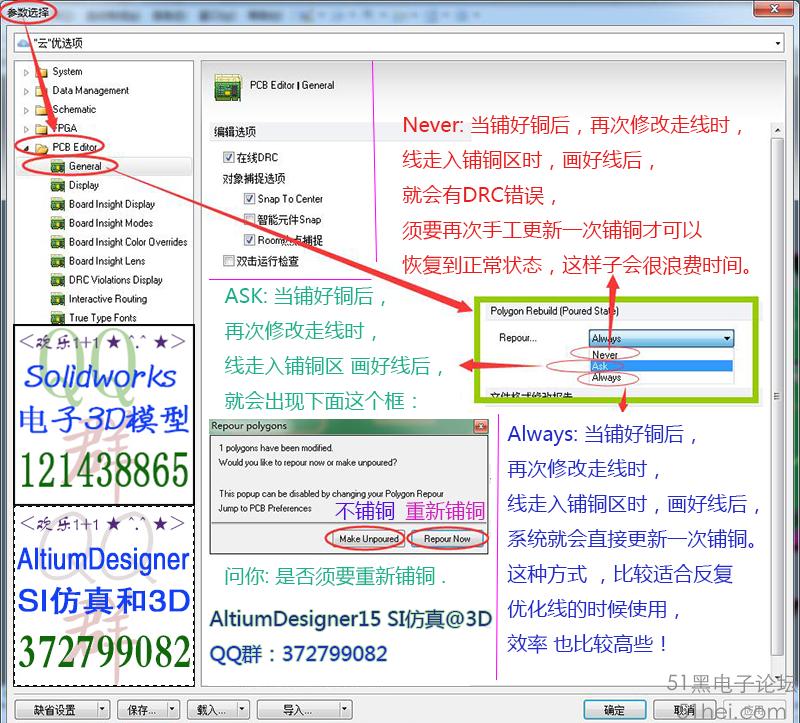Screen dimensions: 800x723
Task: Toggle the 在线DRC checkbox
Action: [x=229, y=157]
